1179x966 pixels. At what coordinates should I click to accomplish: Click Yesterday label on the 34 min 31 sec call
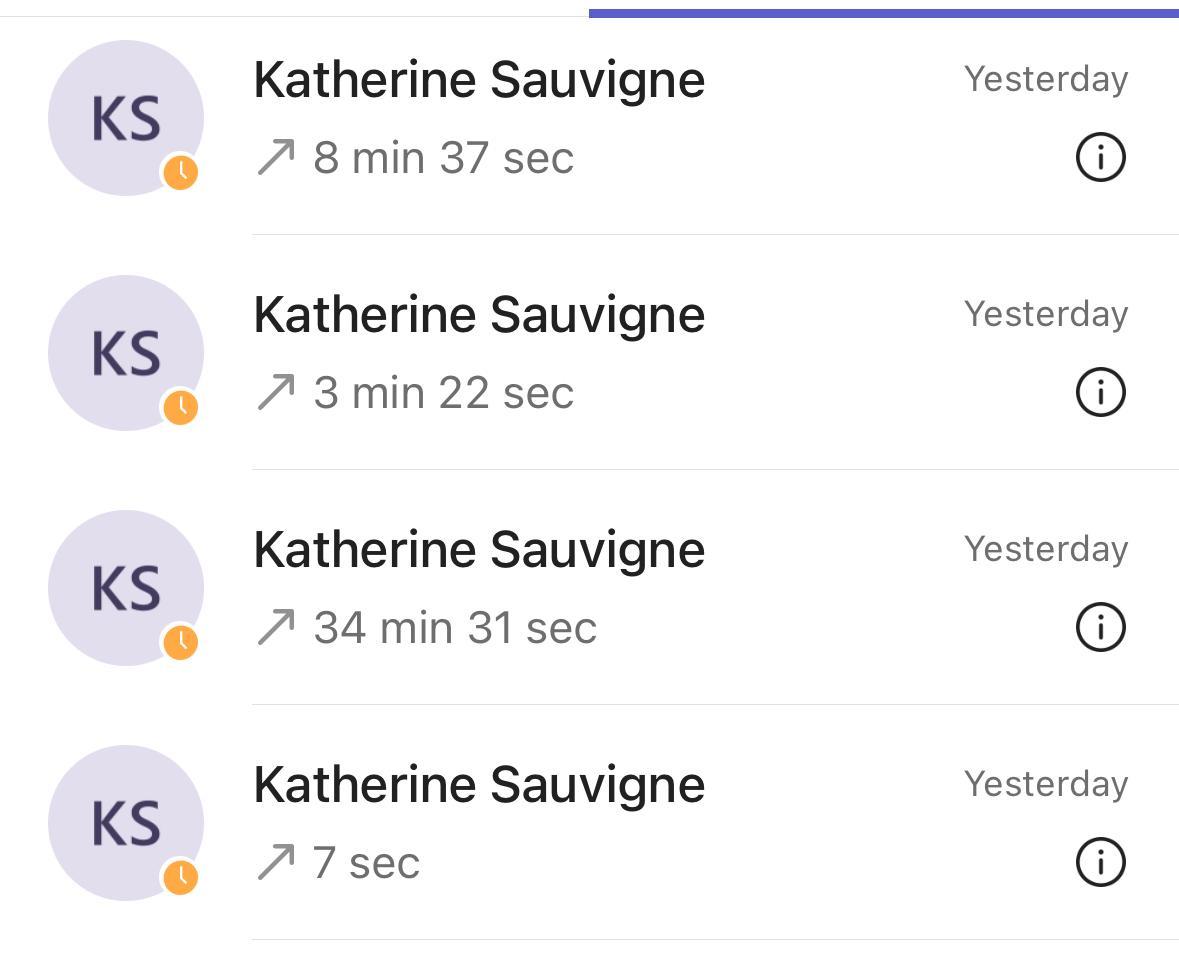point(1046,549)
